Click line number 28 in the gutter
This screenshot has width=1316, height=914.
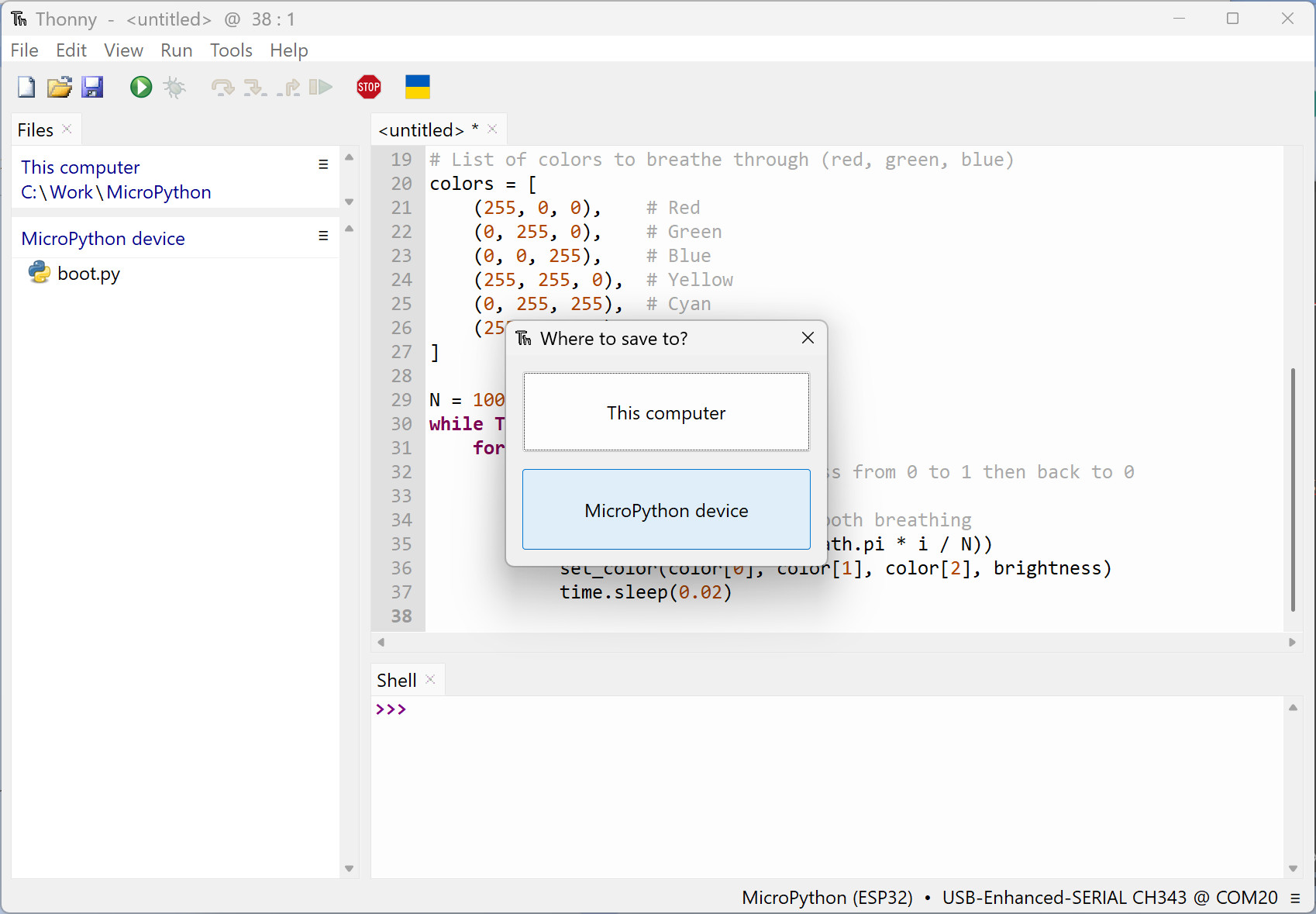tap(401, 376)
